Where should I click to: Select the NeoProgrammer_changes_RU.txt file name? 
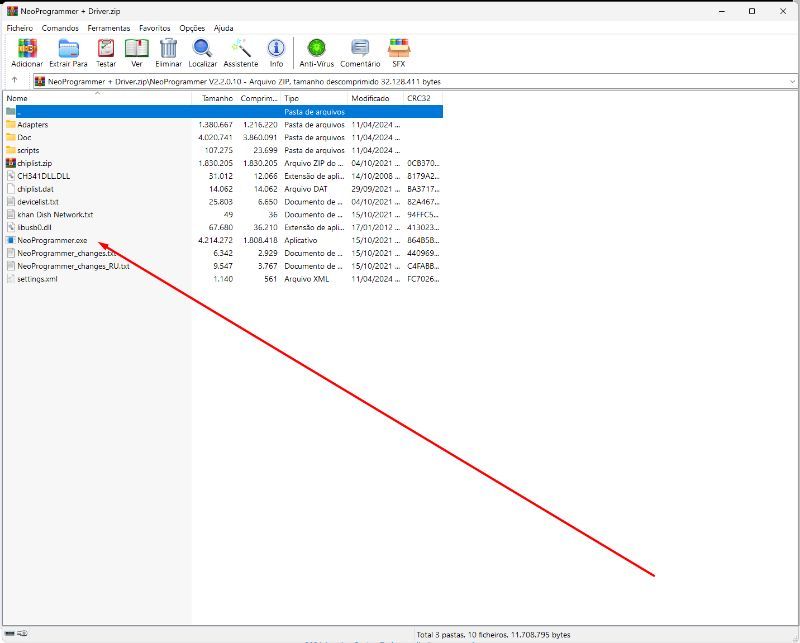73,266
